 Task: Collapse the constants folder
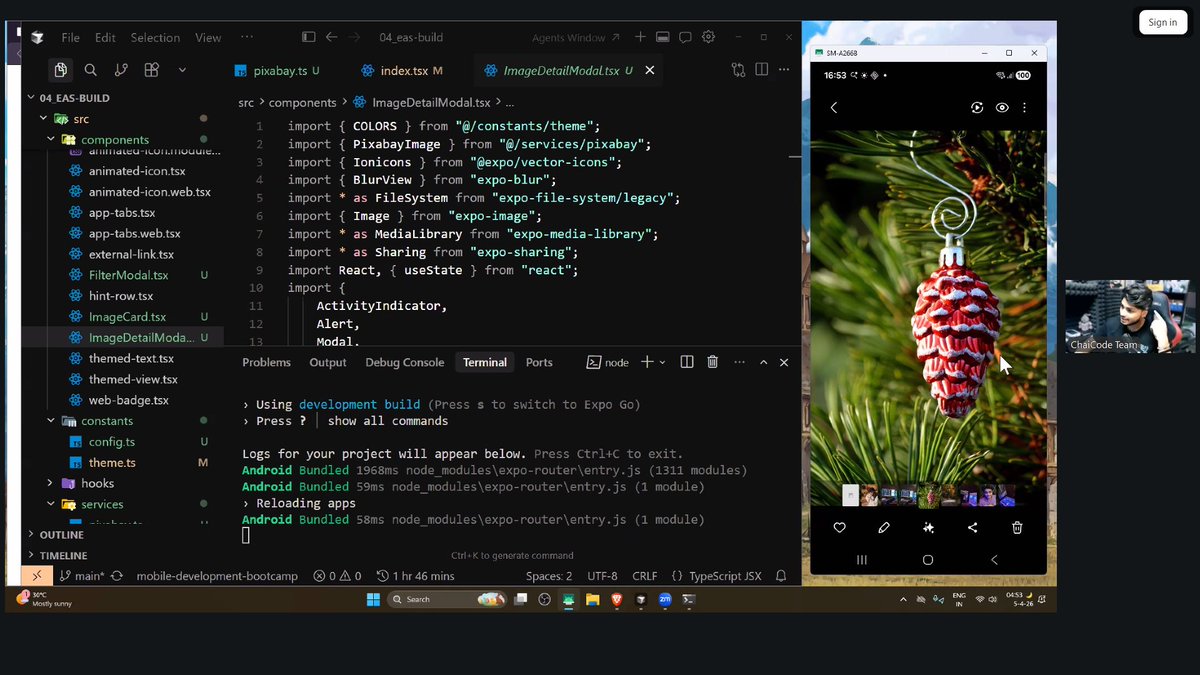tap(51, 421)
